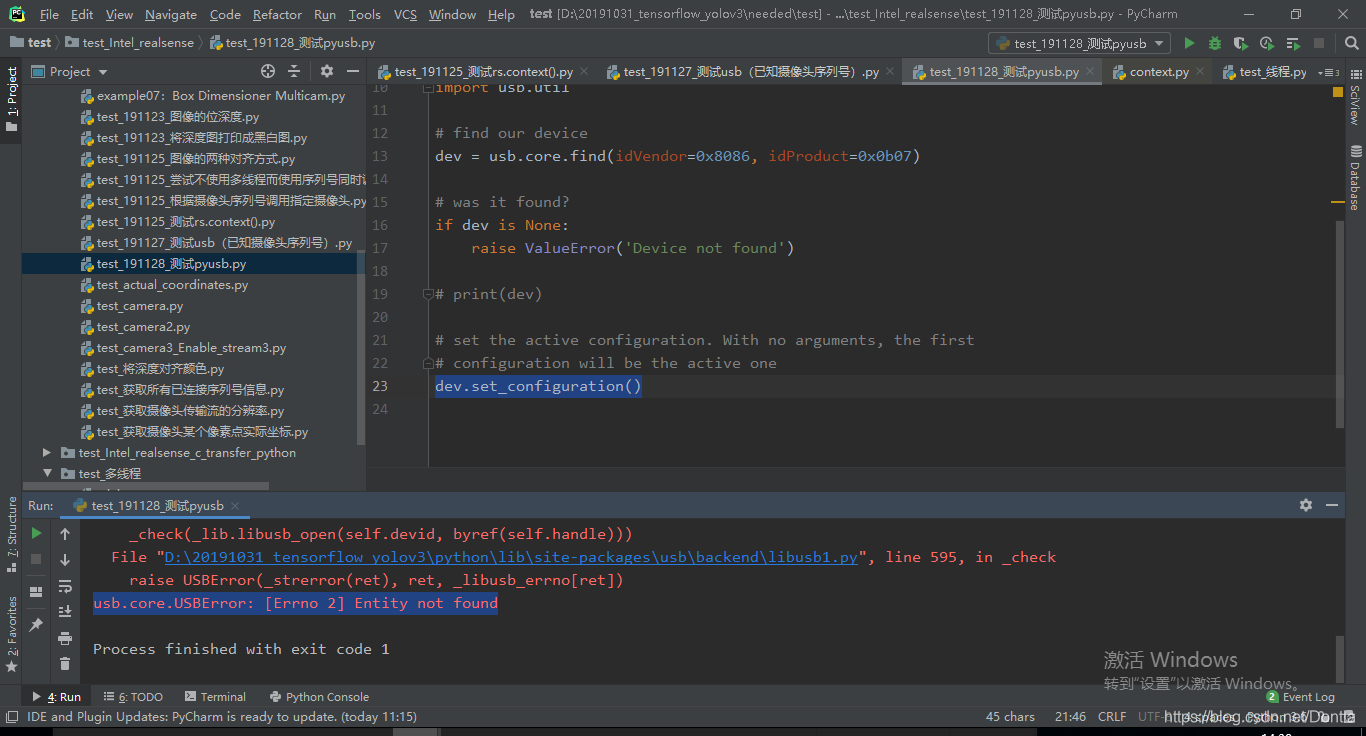
Task: Hide the Project panel with minus icon
Action: [352, 71]
